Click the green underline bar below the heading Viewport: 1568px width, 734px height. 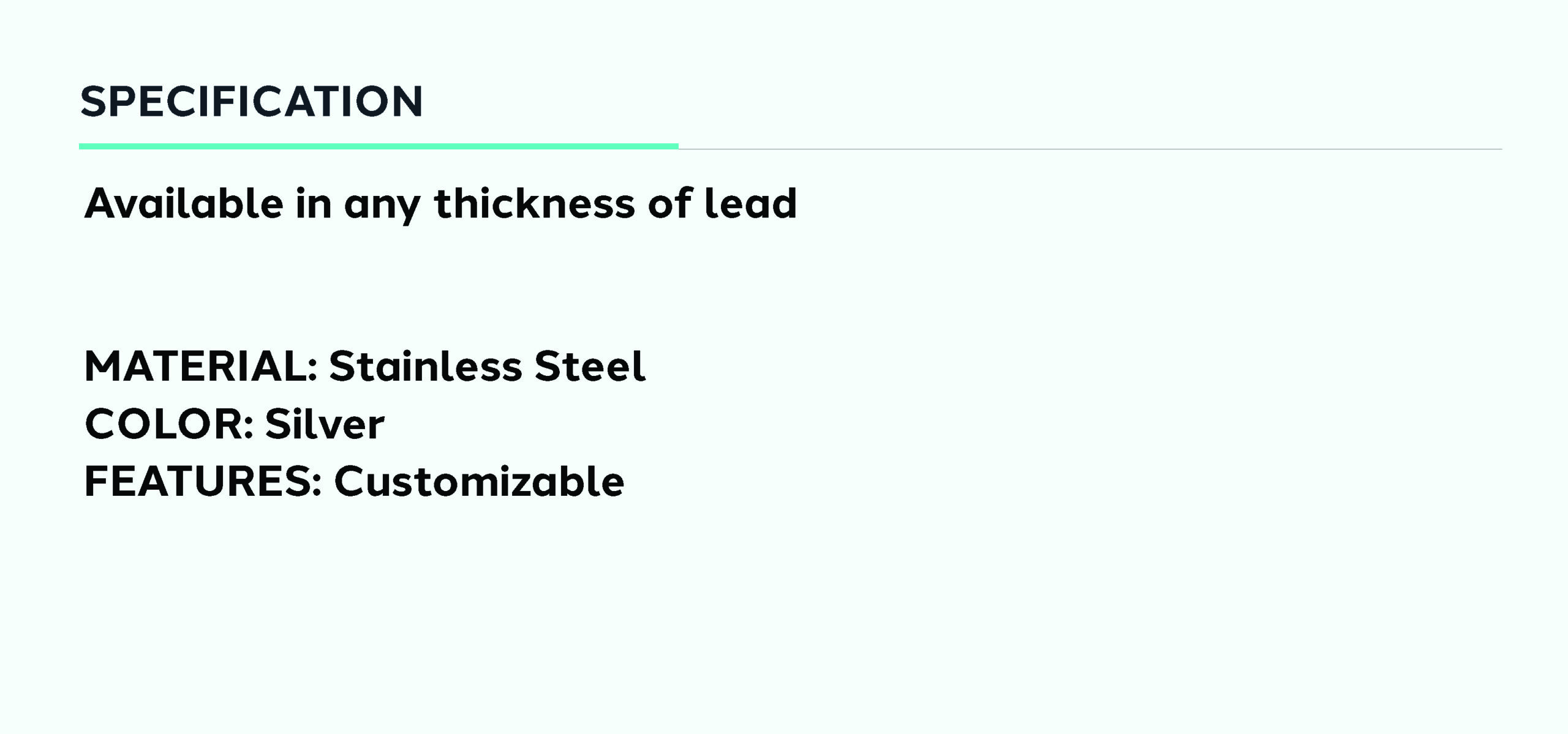tap(379, 146)
